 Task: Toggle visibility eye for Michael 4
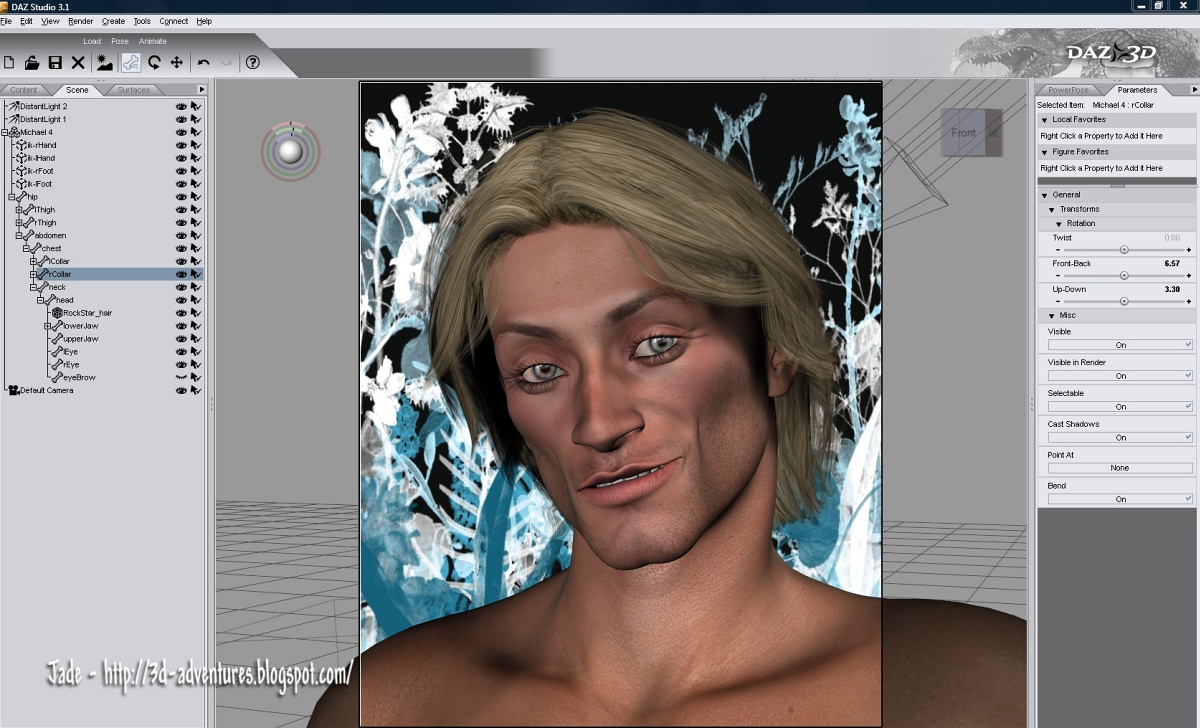coord(182,132)
